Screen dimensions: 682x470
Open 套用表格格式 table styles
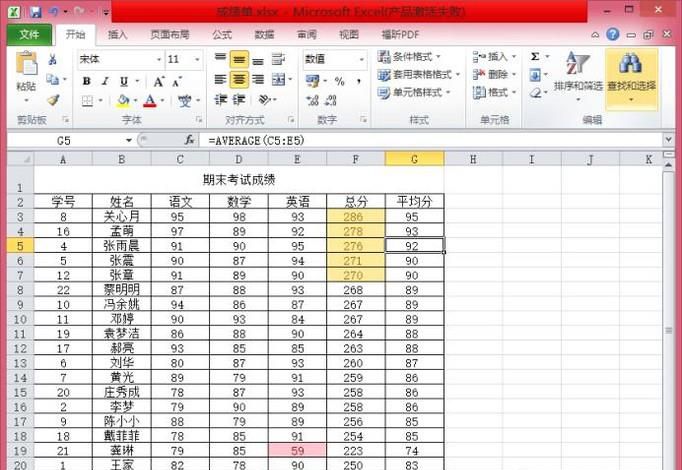pos(418,75)
